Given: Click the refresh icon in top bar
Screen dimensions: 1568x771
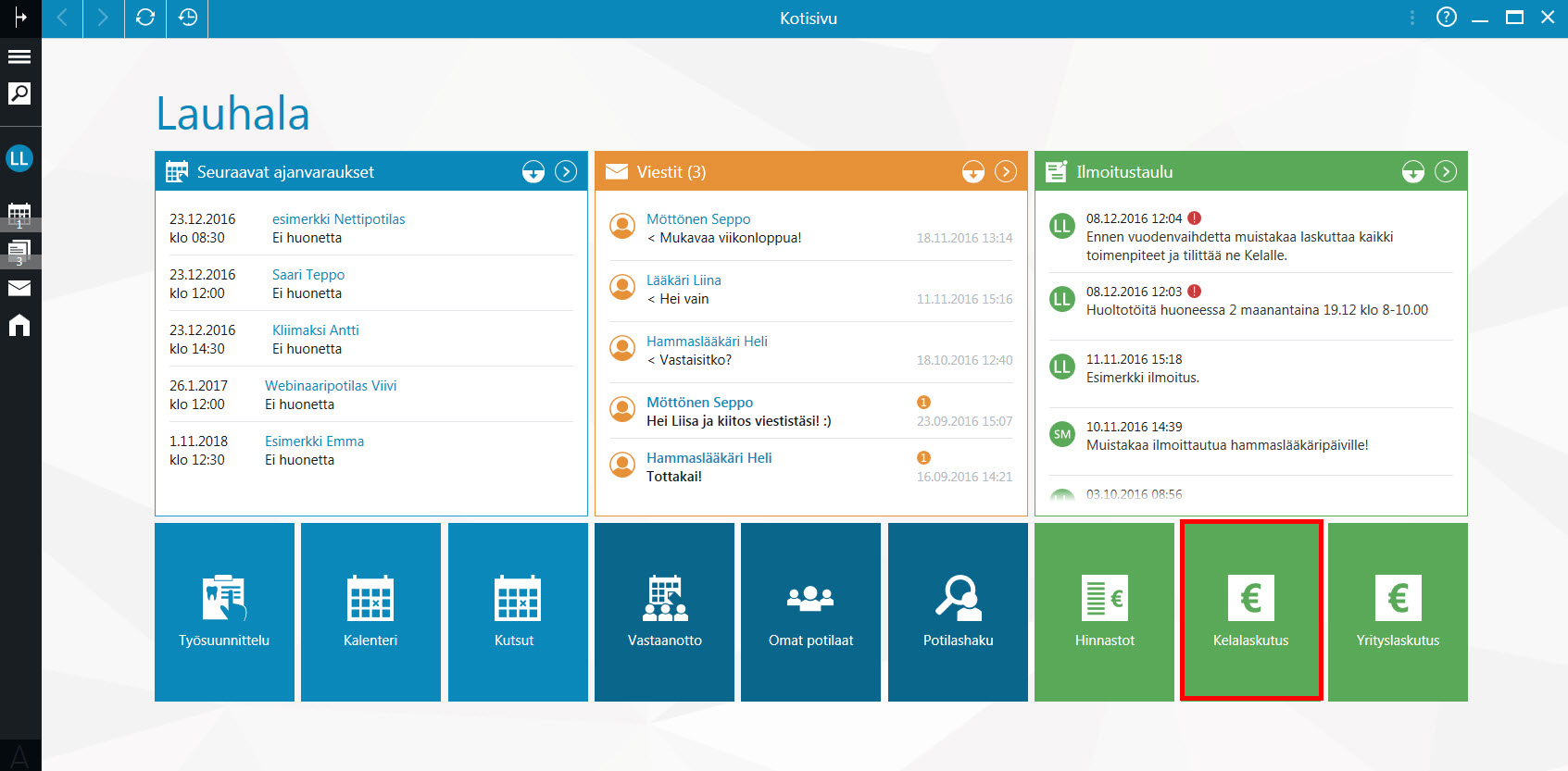Looking at the screenshot, I should 145,18.
